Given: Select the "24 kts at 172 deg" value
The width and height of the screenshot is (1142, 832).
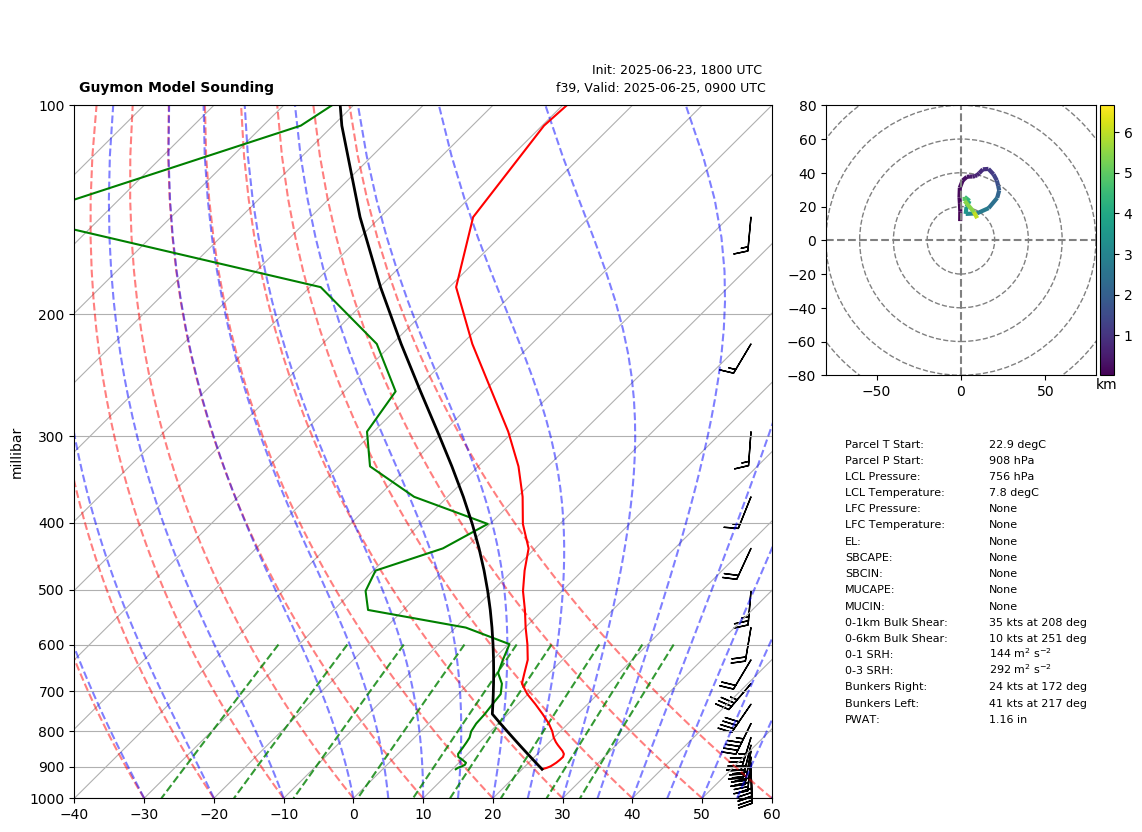Looking at the screenshot, I should pos(1038,686).
